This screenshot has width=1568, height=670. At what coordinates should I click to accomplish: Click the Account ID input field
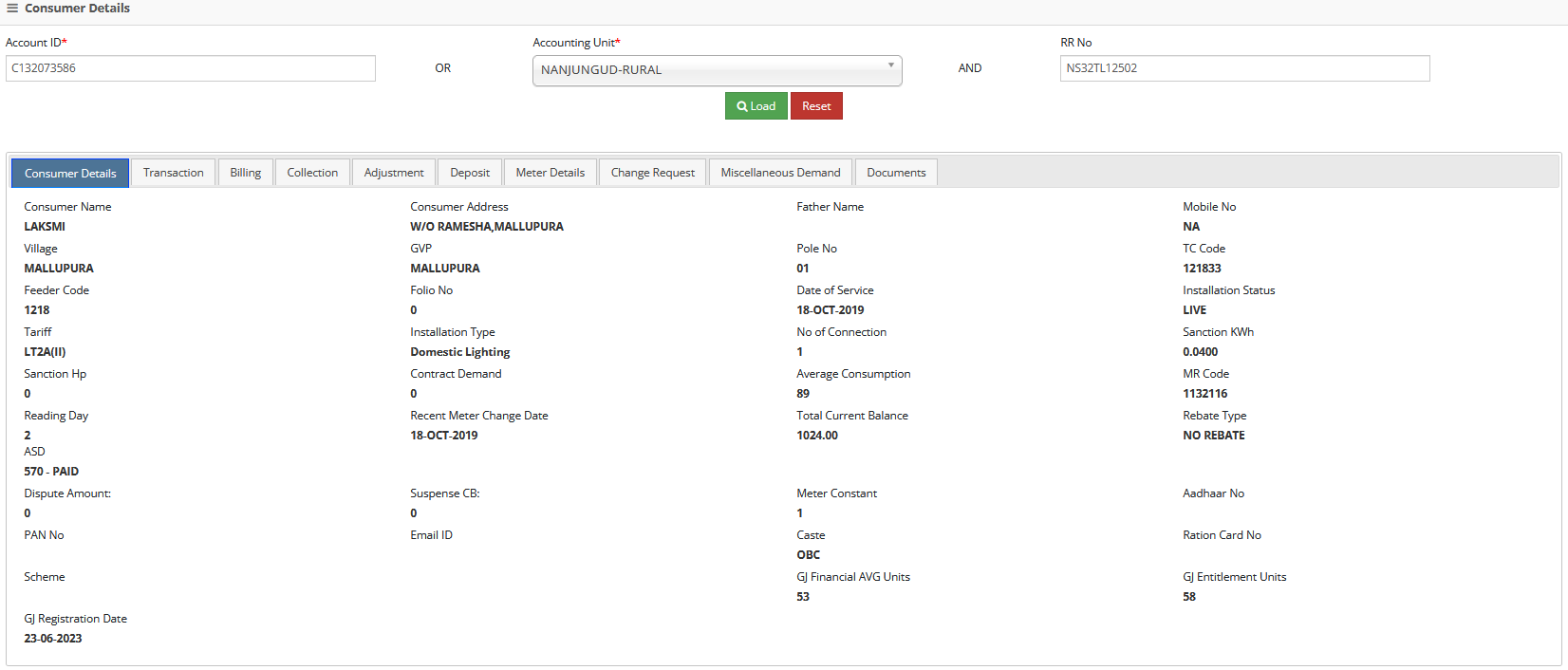click(191, 68)
